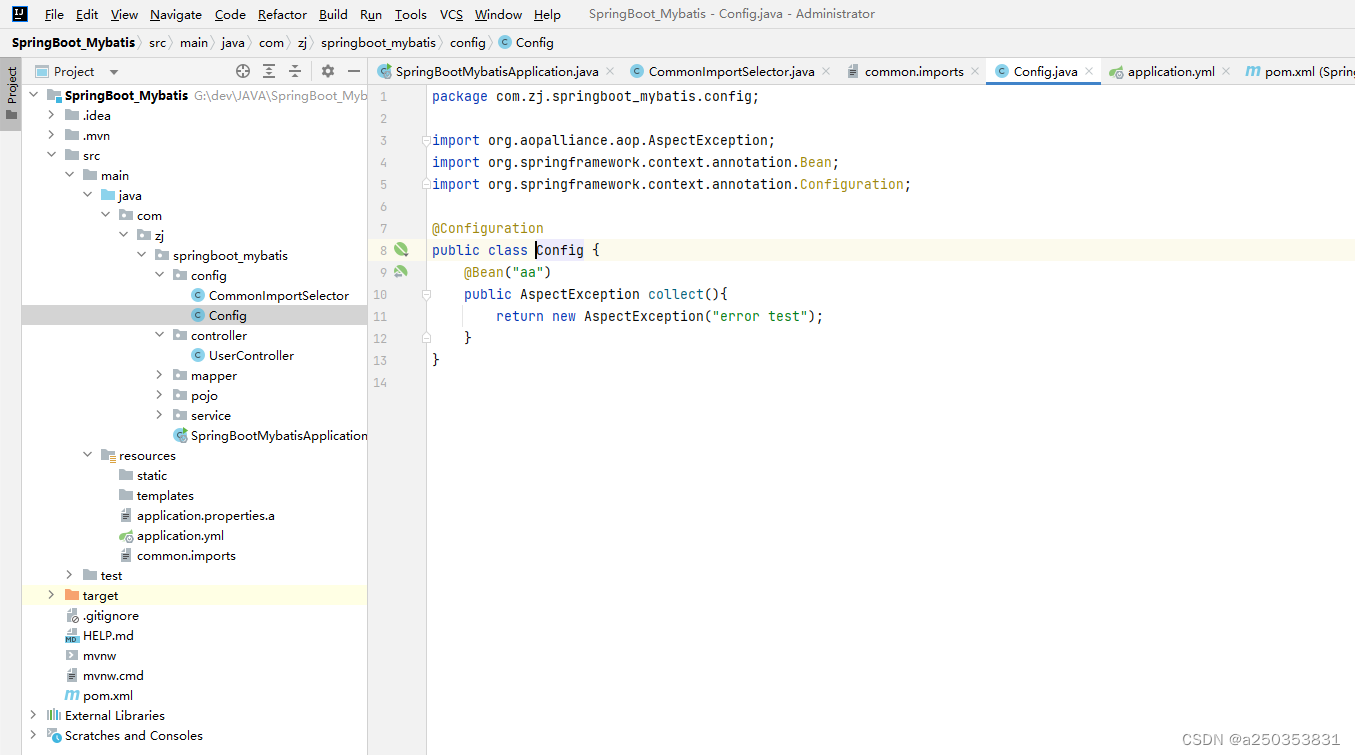
Task: Open the Build menu
Action: (334, 14)
